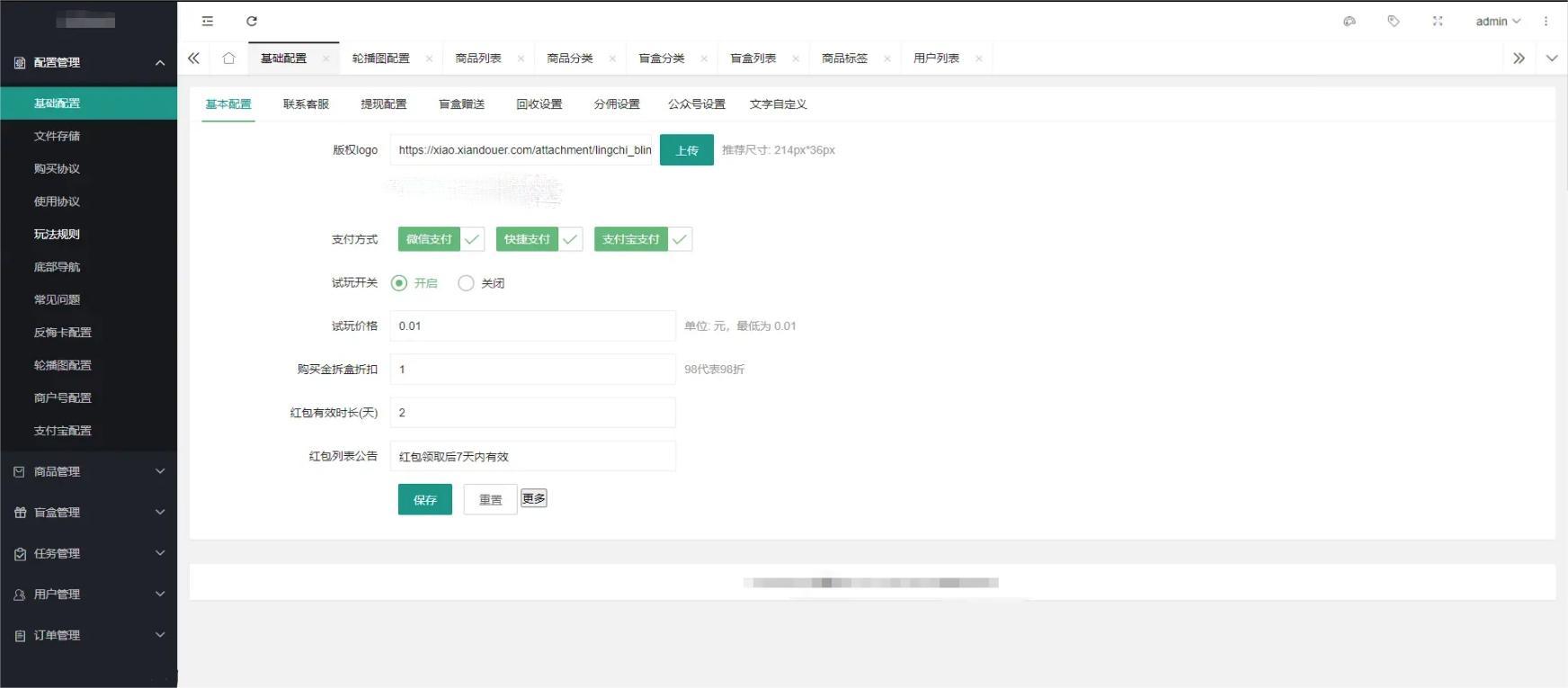Open 底部导航 in sidebar

click(58, 267)
